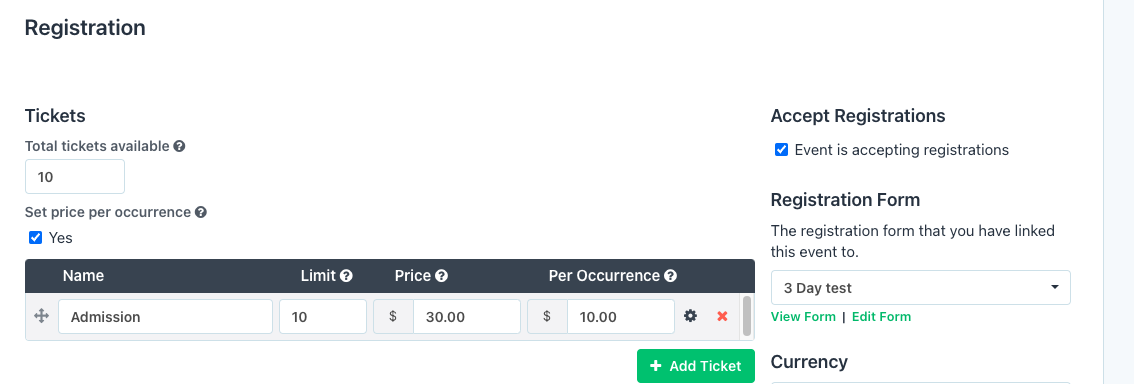Click the help icon beside Total tickets available
The width and height of the screenshot is (1134, 384).
click(x=179, y=146)
